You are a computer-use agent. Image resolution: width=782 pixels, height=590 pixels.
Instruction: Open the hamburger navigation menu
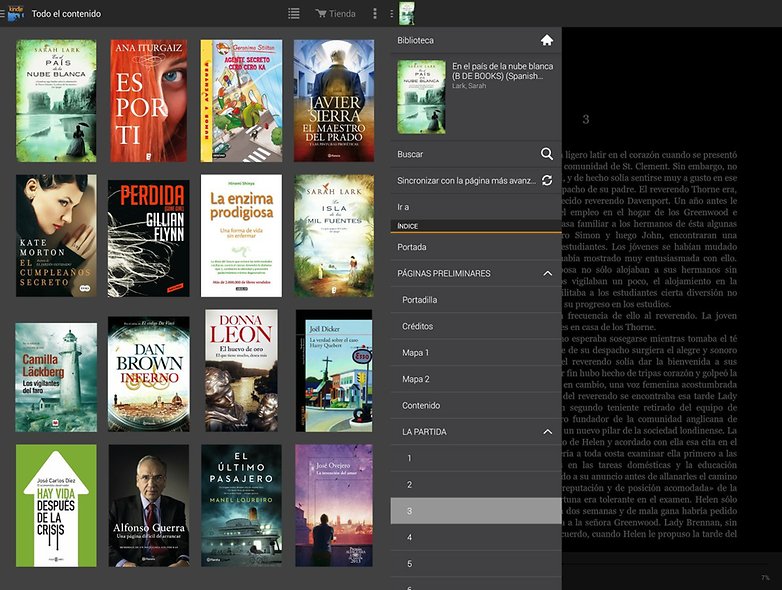point(2,13)
